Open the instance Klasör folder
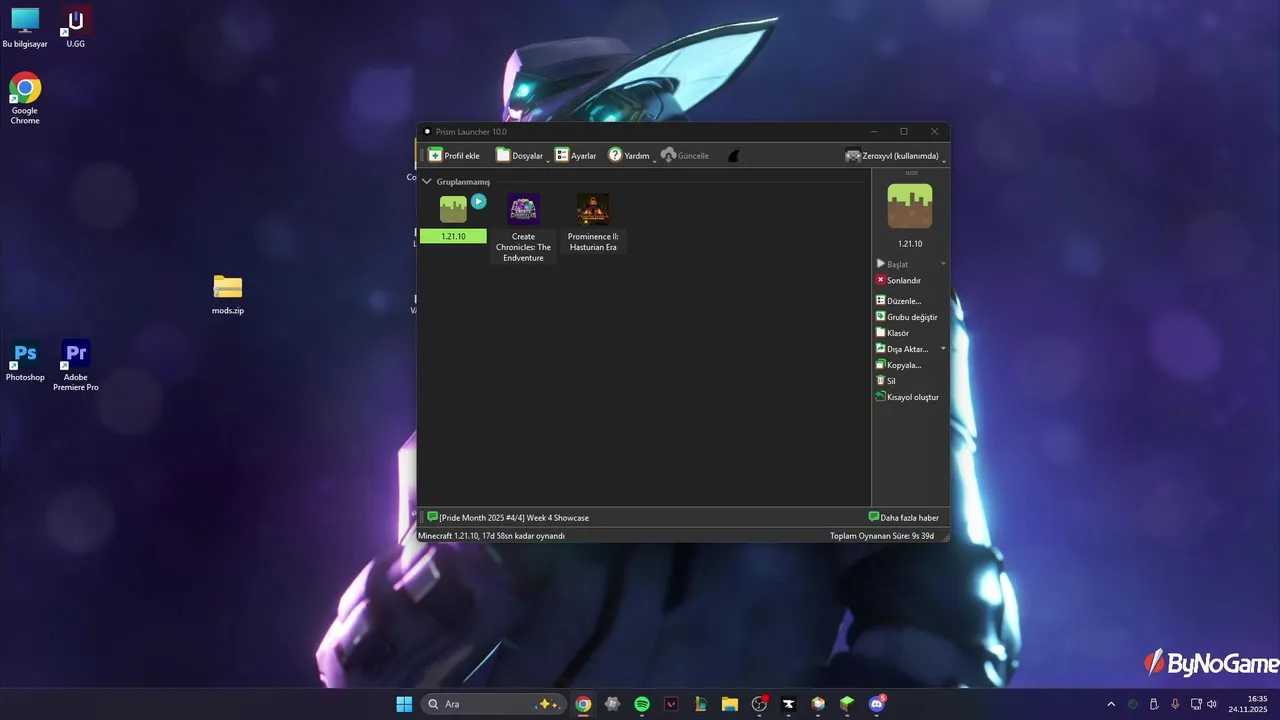 point(892,333)
